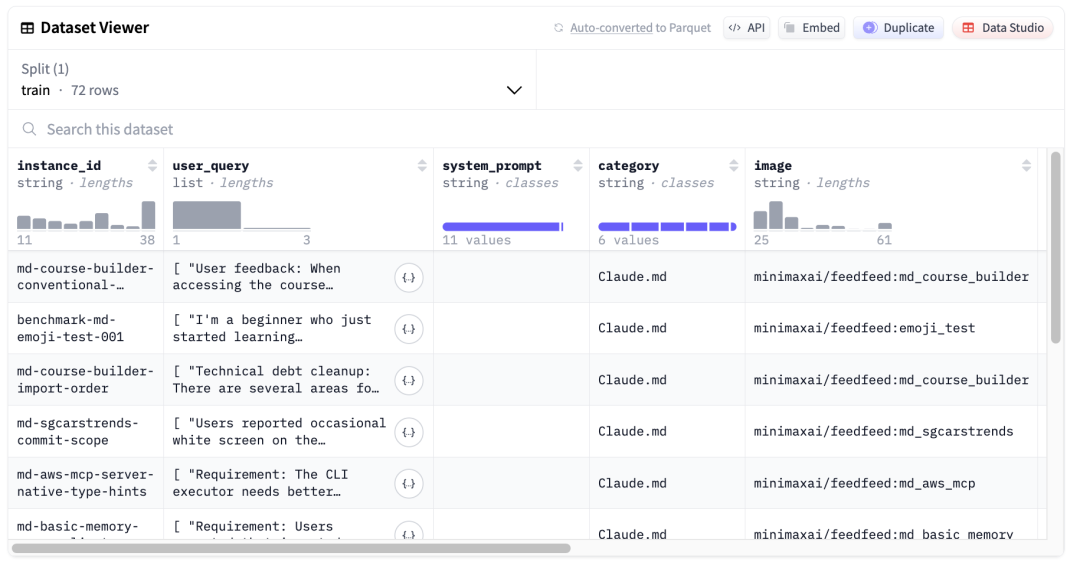This screenshot has width=1080, height=569.
Task: Expand JSON for benchmark-md-emoji-test-001 row
Action: coord(408,329)
